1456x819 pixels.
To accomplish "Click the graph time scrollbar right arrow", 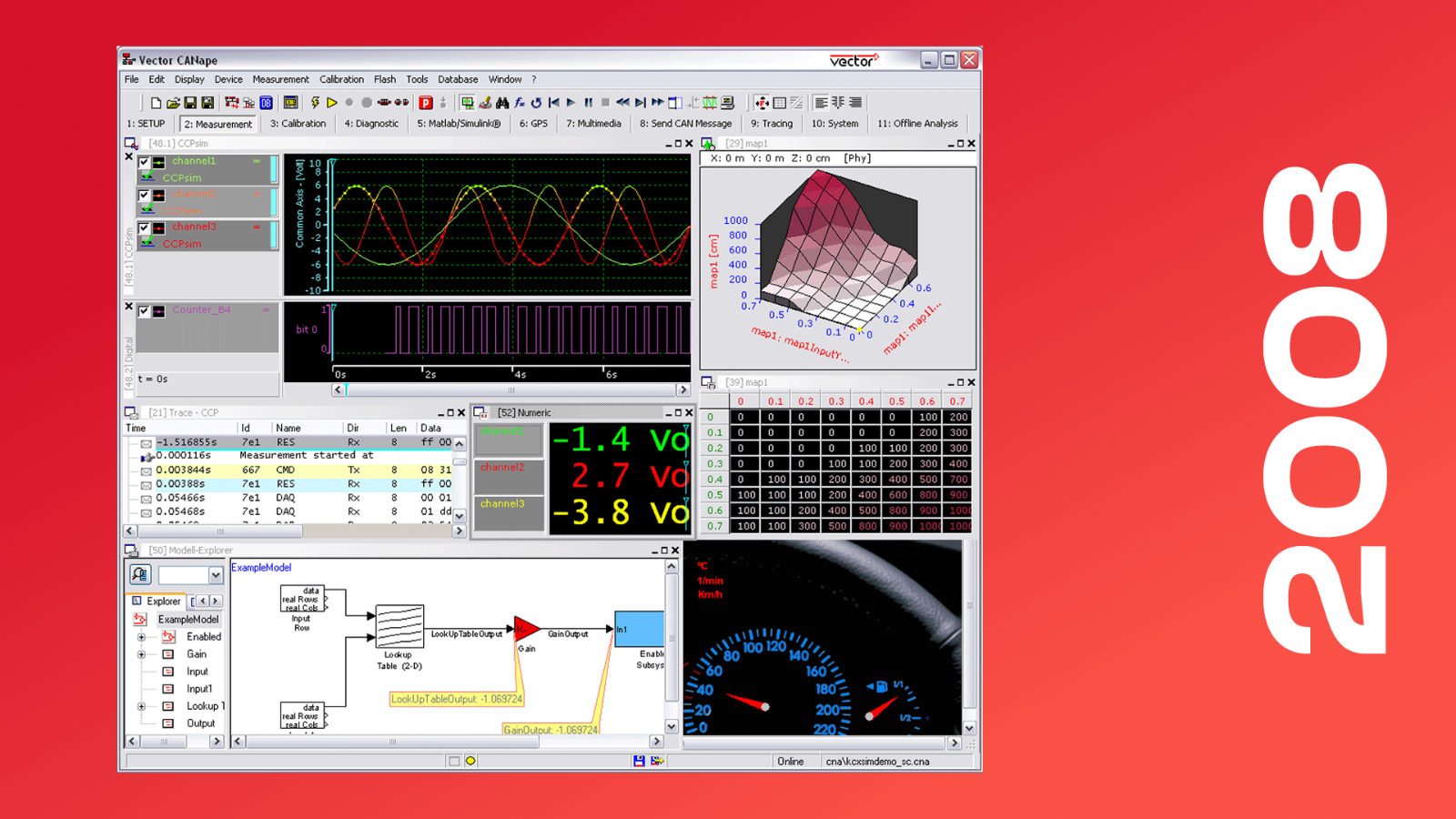I will [x=683, y=389].
